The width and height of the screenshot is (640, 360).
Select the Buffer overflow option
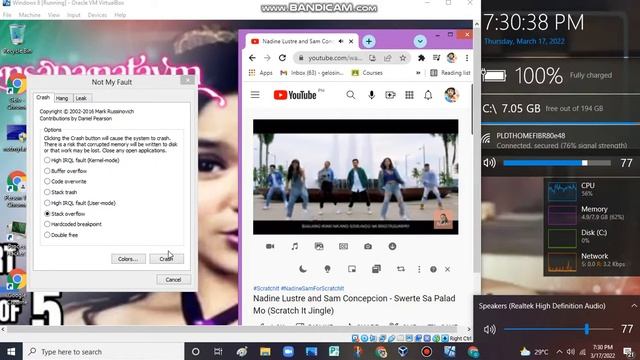(x=47, y=171)
